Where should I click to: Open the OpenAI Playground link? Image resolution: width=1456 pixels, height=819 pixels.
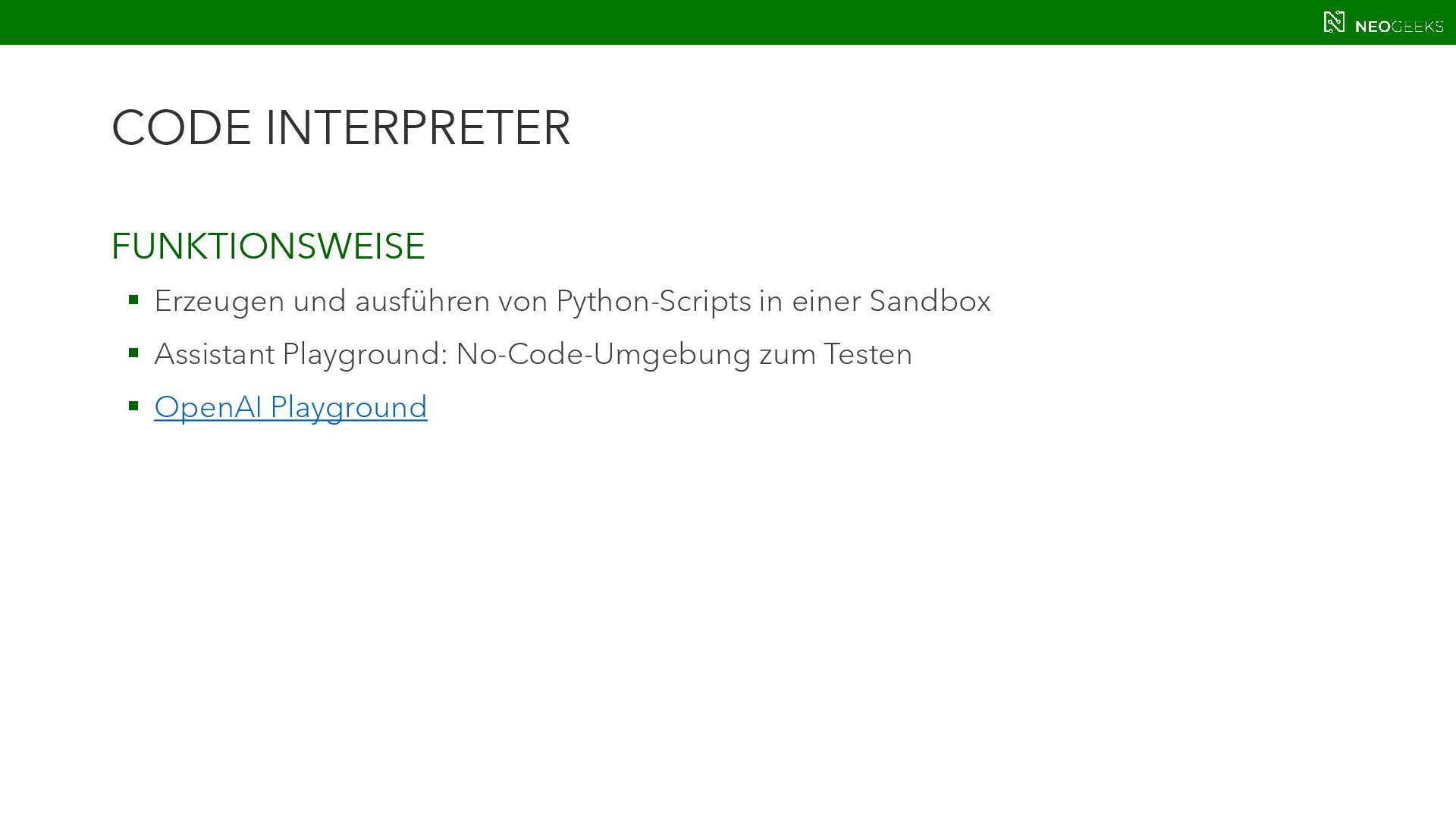290,407
